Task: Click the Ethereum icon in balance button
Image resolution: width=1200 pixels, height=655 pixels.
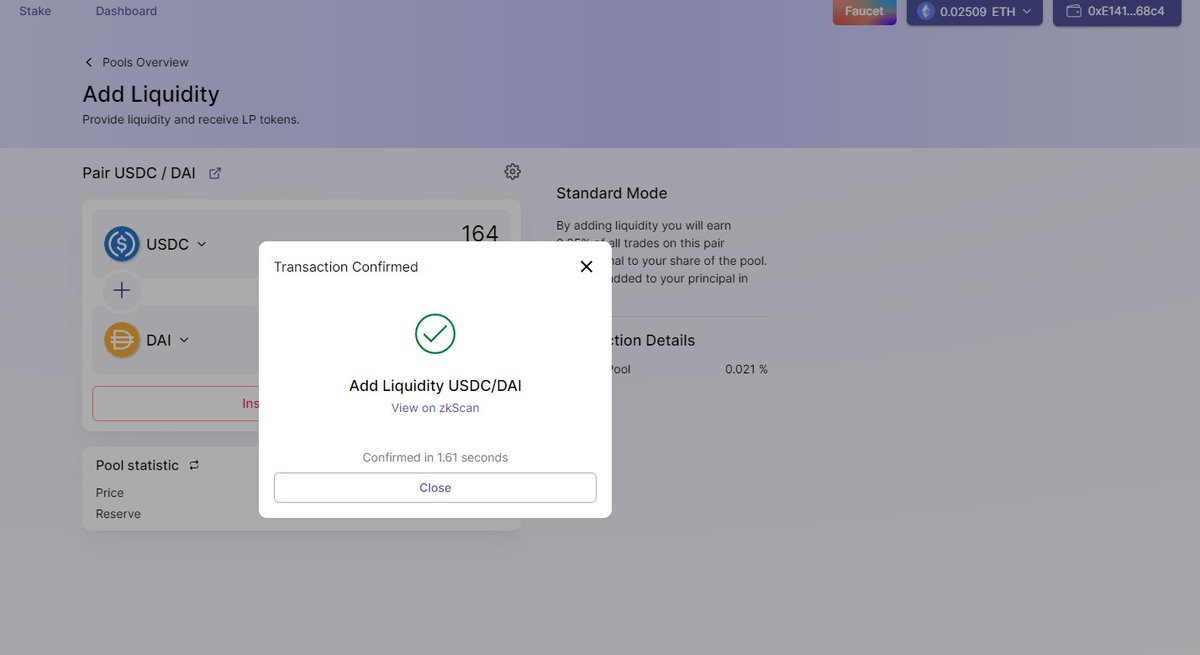Action: pyautogui.click(x=926, y=11)
